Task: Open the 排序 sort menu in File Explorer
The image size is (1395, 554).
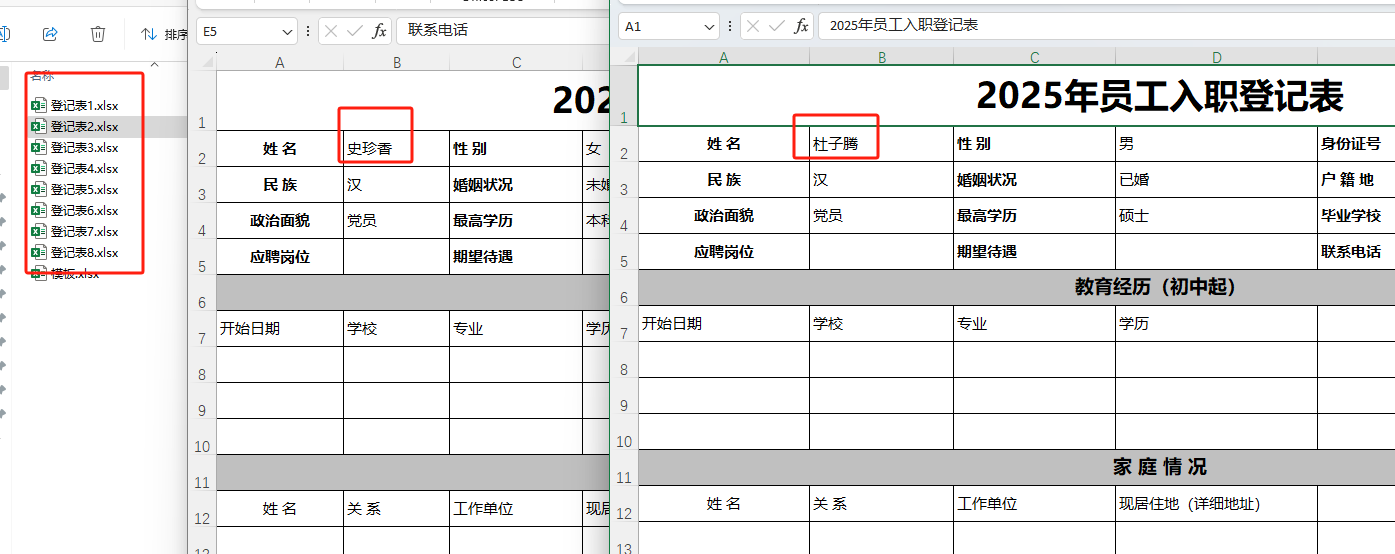Action: (x=163, y=34)
